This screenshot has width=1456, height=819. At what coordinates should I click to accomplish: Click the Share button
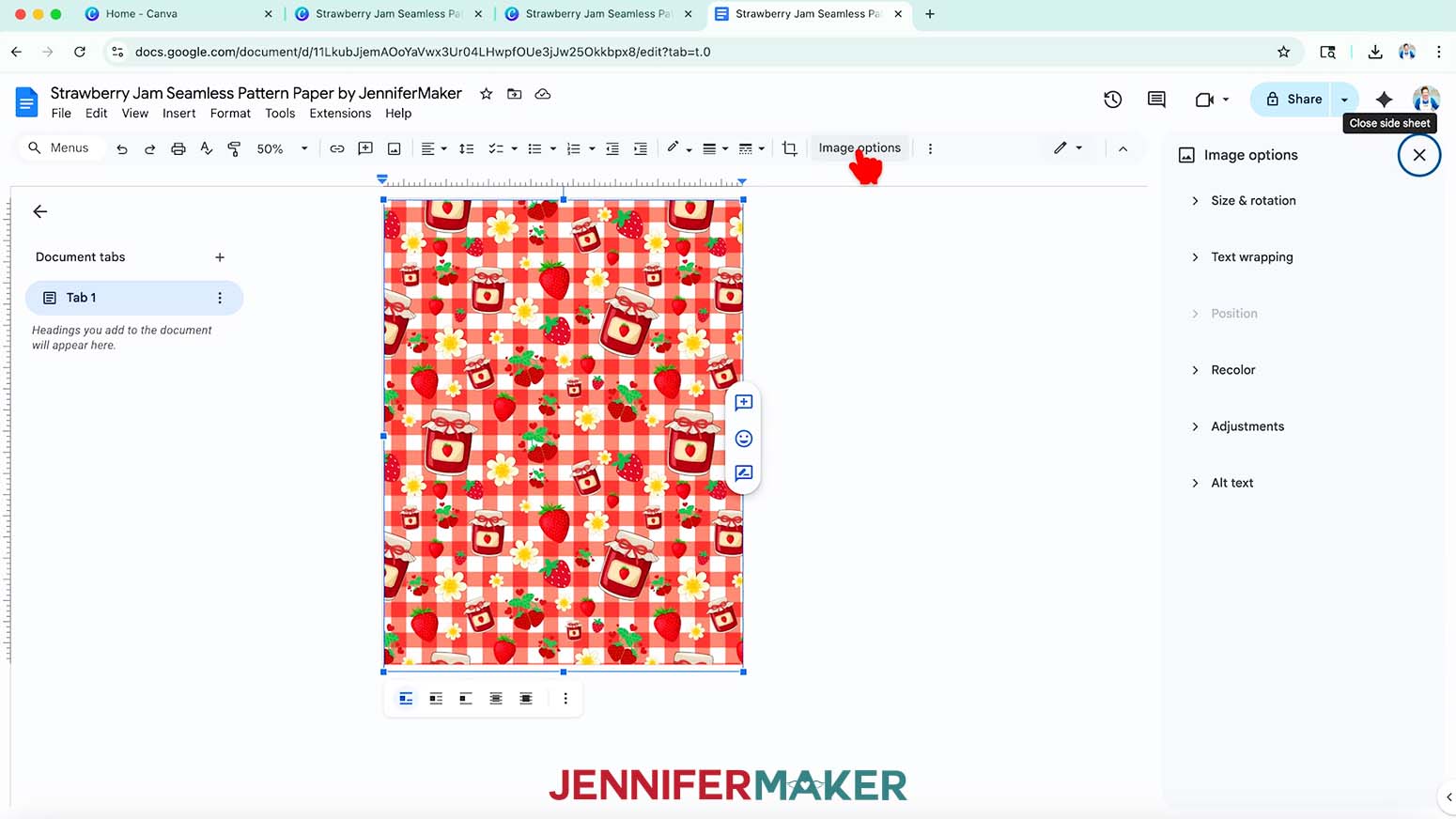point(1293,99)
